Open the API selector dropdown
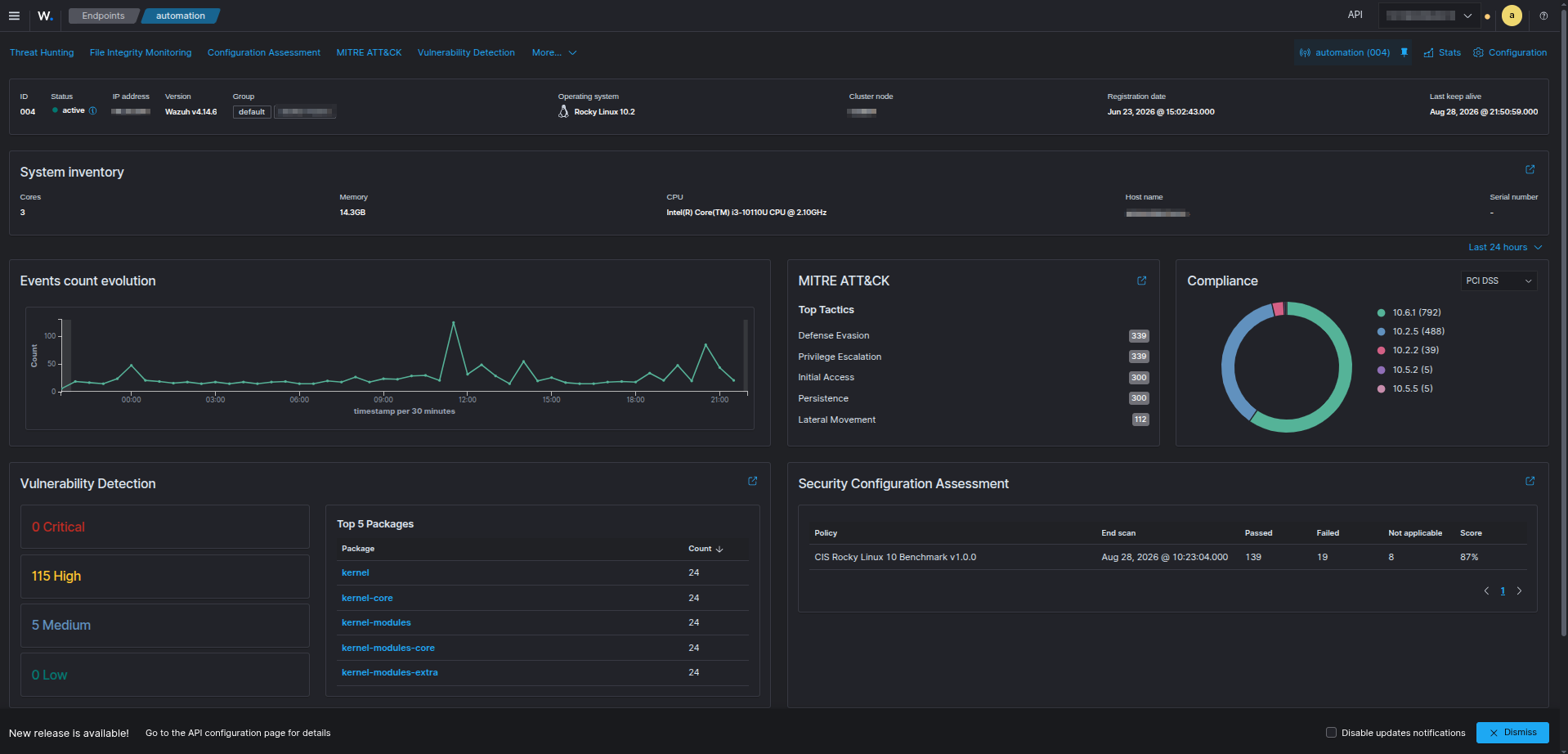This screenshot has width=1568, height=754. [1428, 16]
